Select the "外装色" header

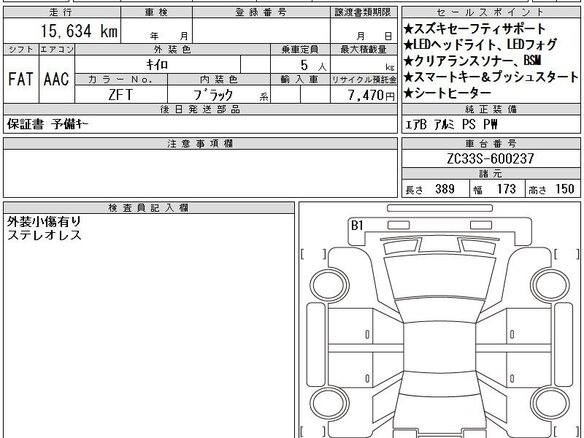[x=172, y=50]
